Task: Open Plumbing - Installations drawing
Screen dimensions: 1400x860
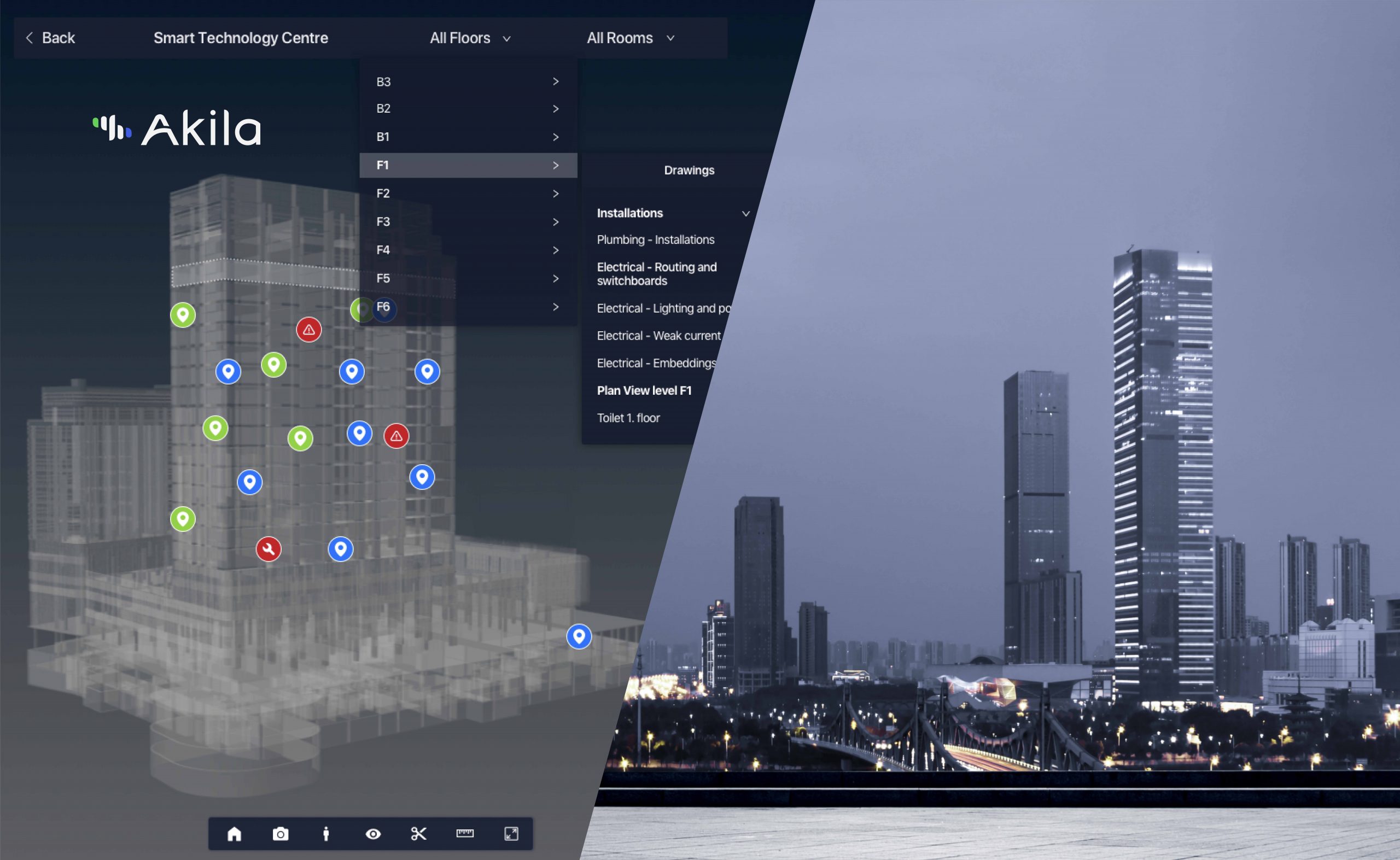Action: [x=655, y=240]
